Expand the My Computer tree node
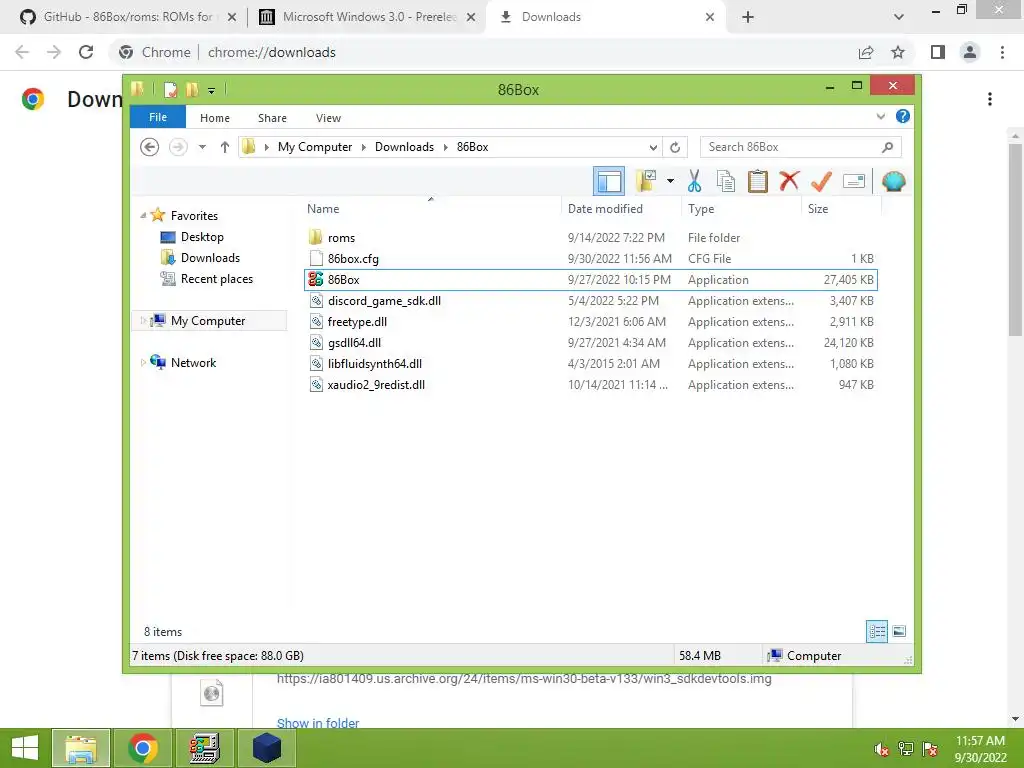Image resolution: width=1024 pixels, height=768 pixels. click(143, 321)
